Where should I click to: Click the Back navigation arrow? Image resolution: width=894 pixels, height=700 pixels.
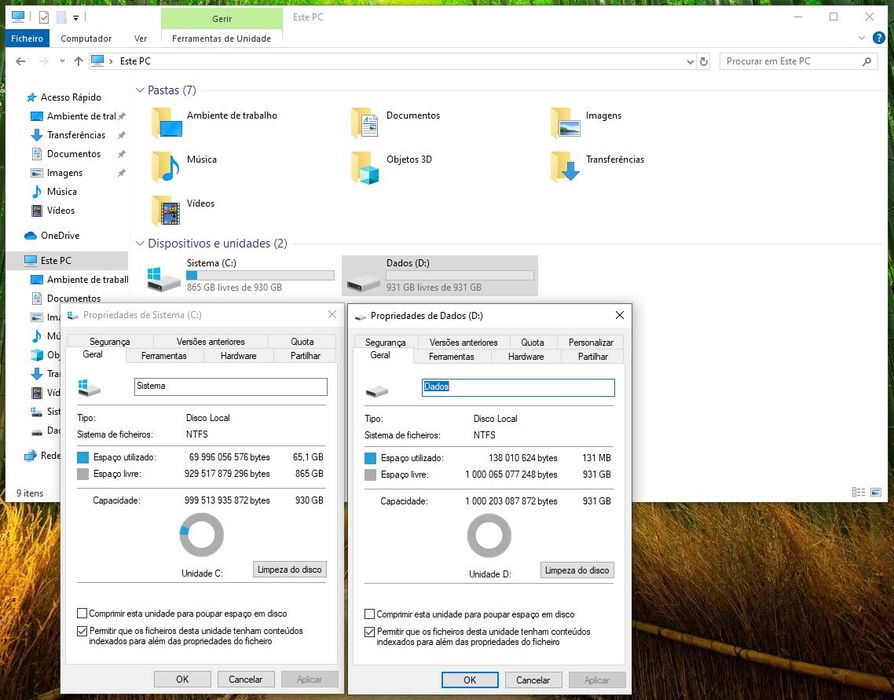21,61
